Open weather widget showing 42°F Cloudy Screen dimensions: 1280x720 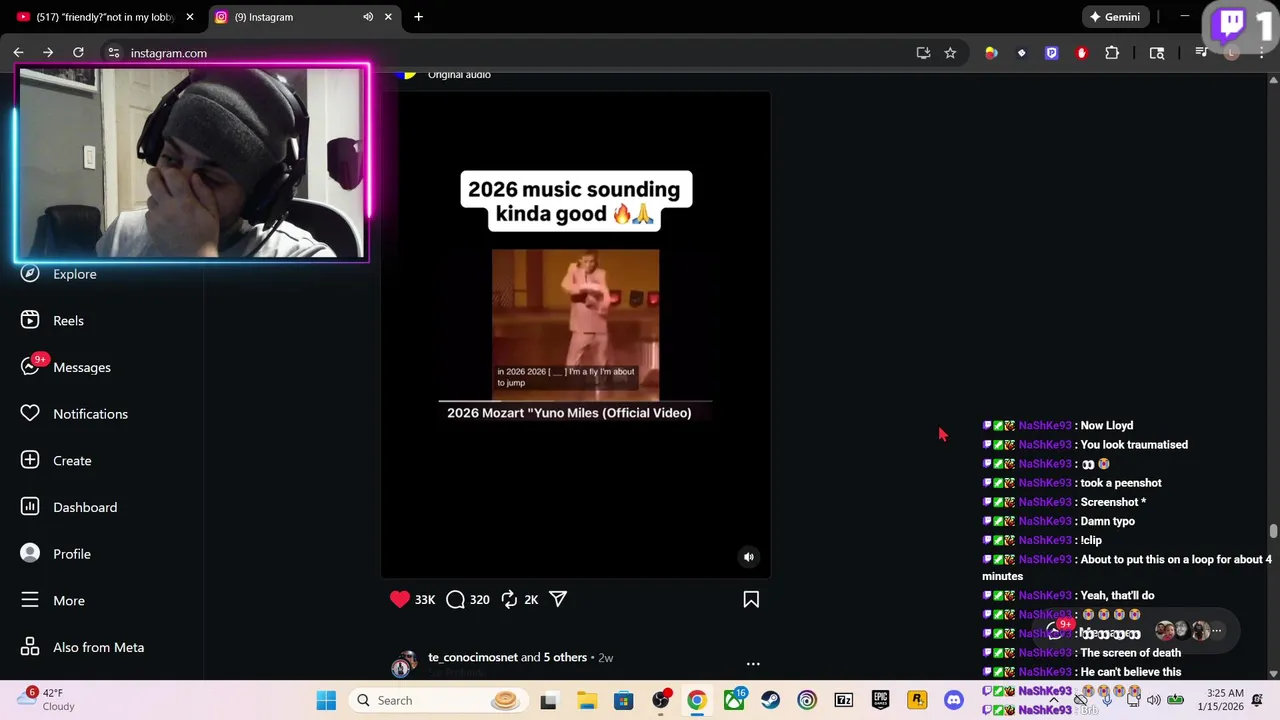click(48, 699)
